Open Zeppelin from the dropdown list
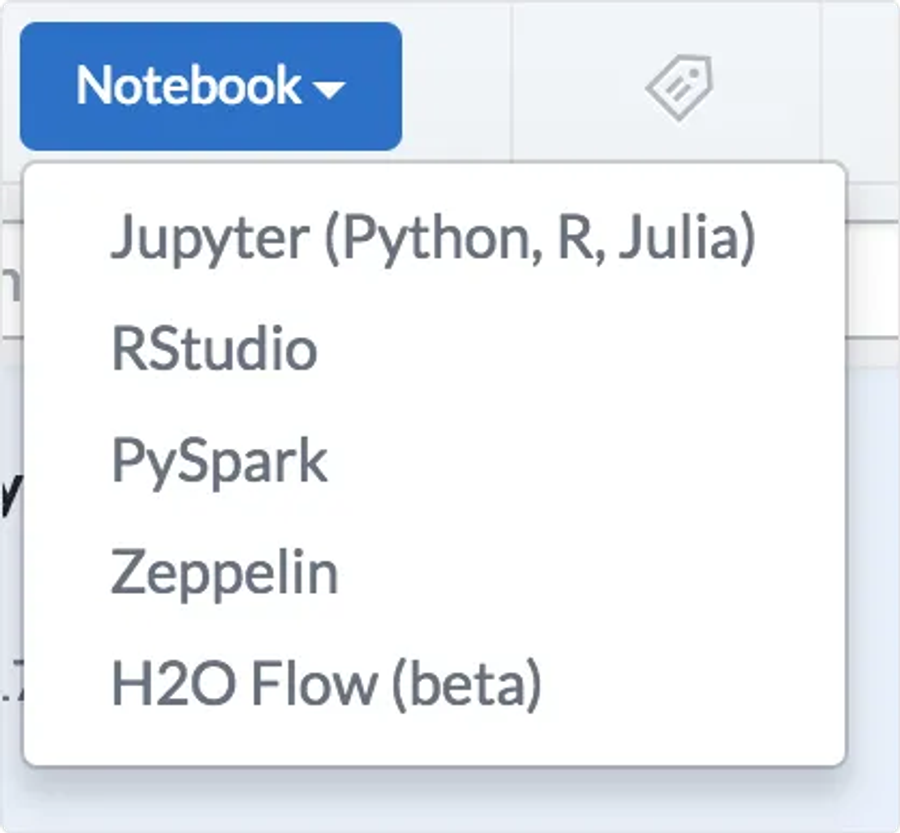The width and height of the screenshot is (900, 833). click(224, 573)
